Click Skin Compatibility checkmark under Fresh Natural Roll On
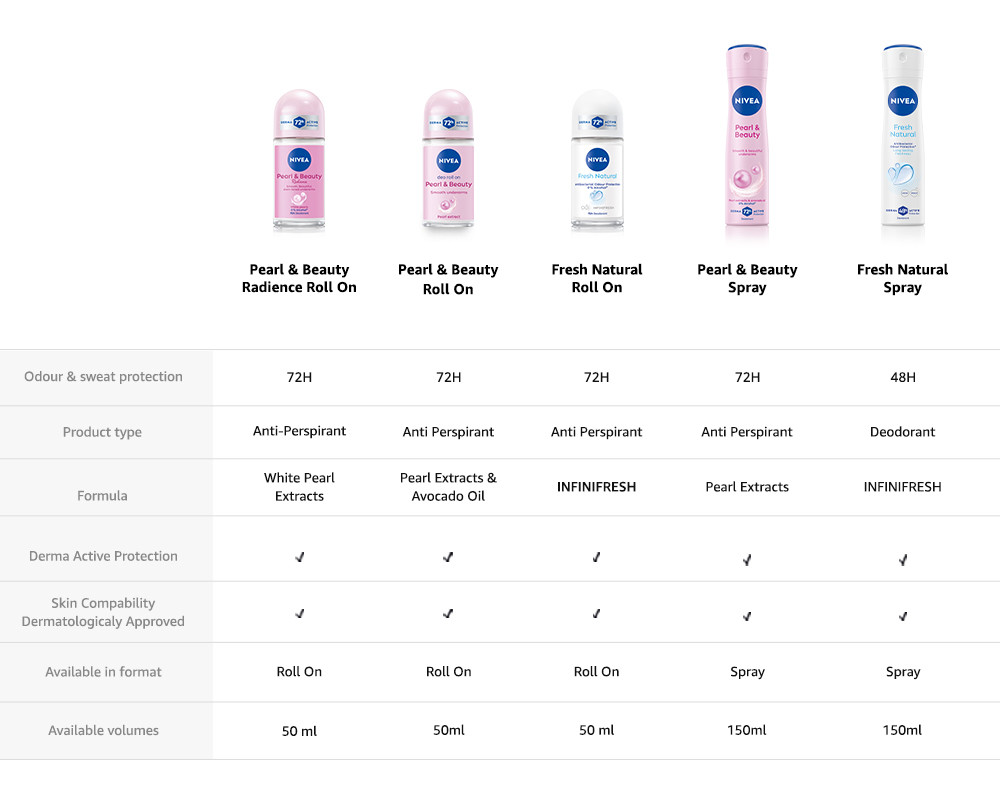The image size is (1000, 785). [597, 614]
